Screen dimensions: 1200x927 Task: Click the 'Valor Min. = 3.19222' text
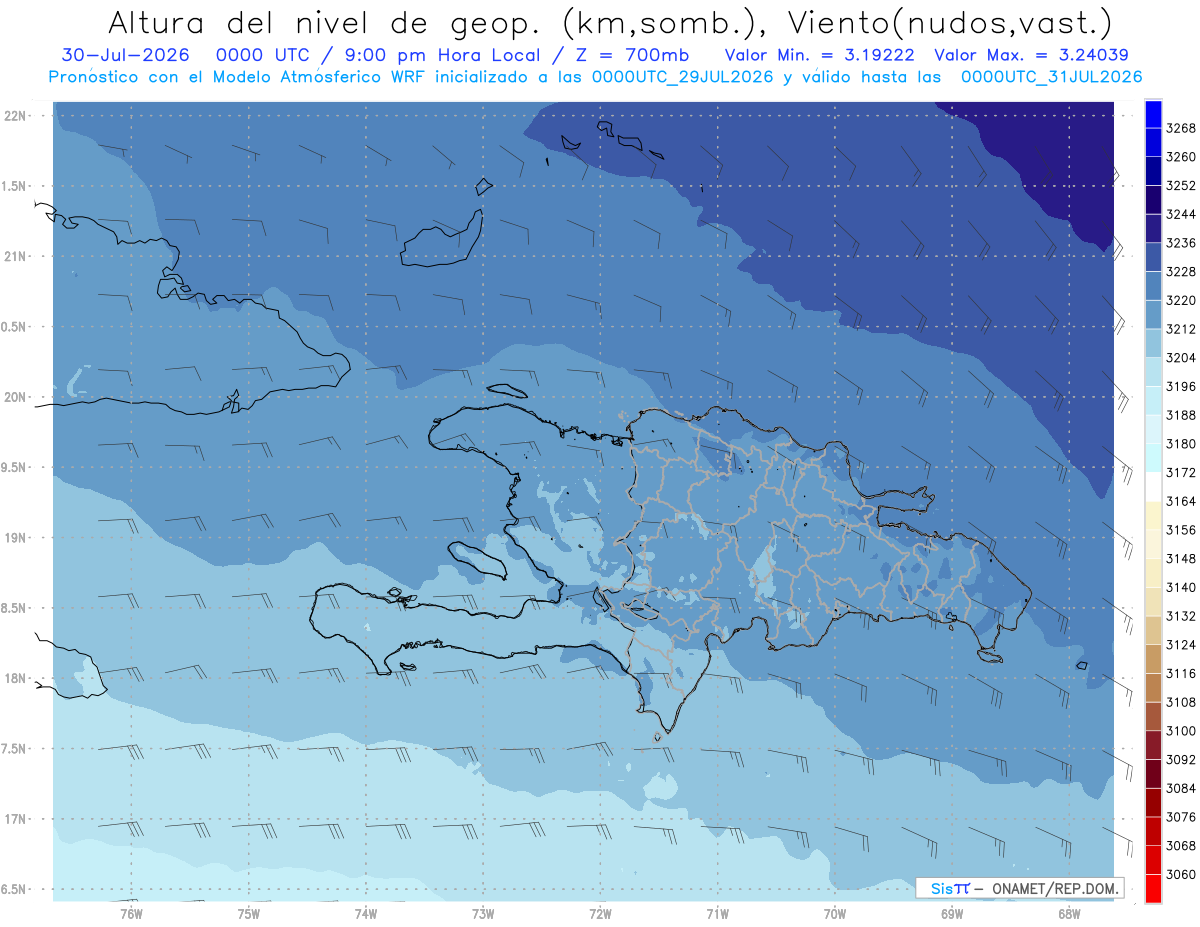click(x=819, y=55)
